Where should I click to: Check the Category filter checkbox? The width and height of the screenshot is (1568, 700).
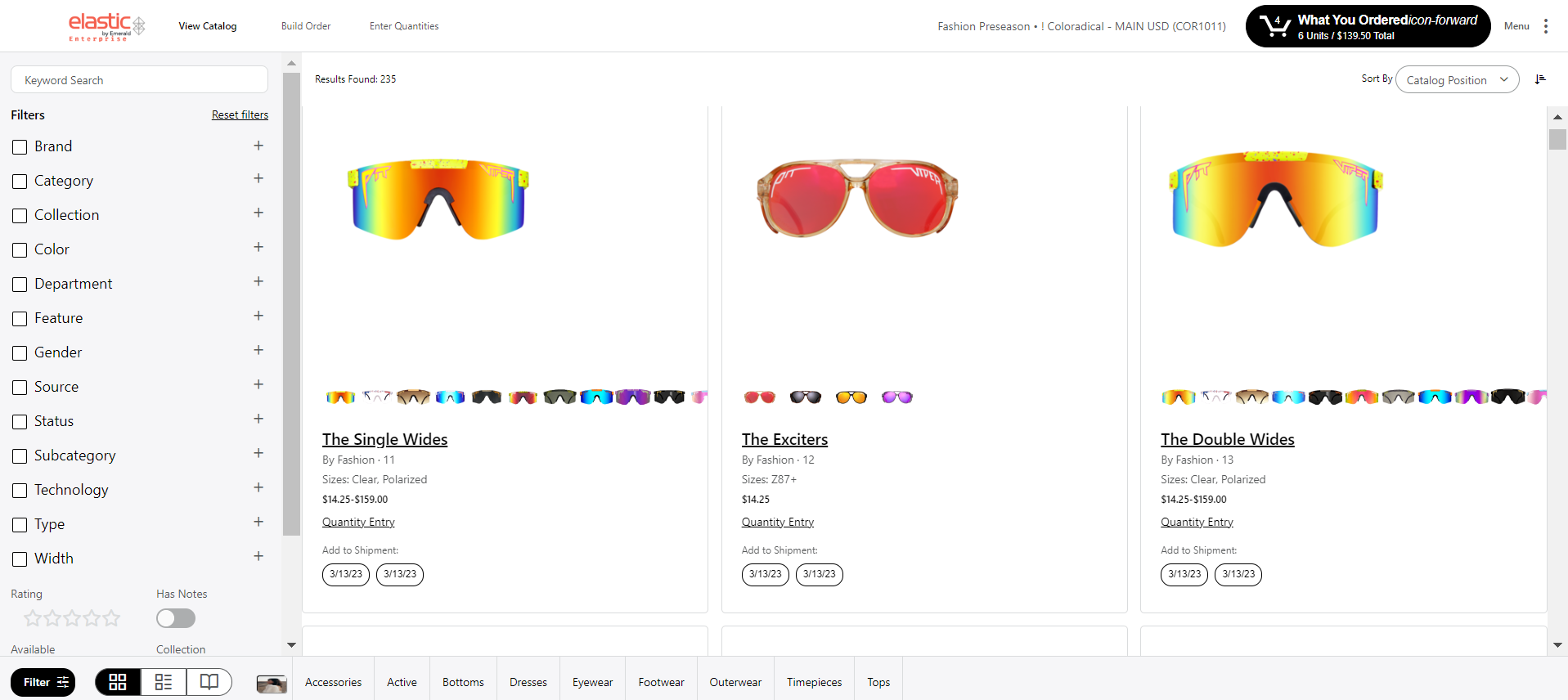point(20,182)
